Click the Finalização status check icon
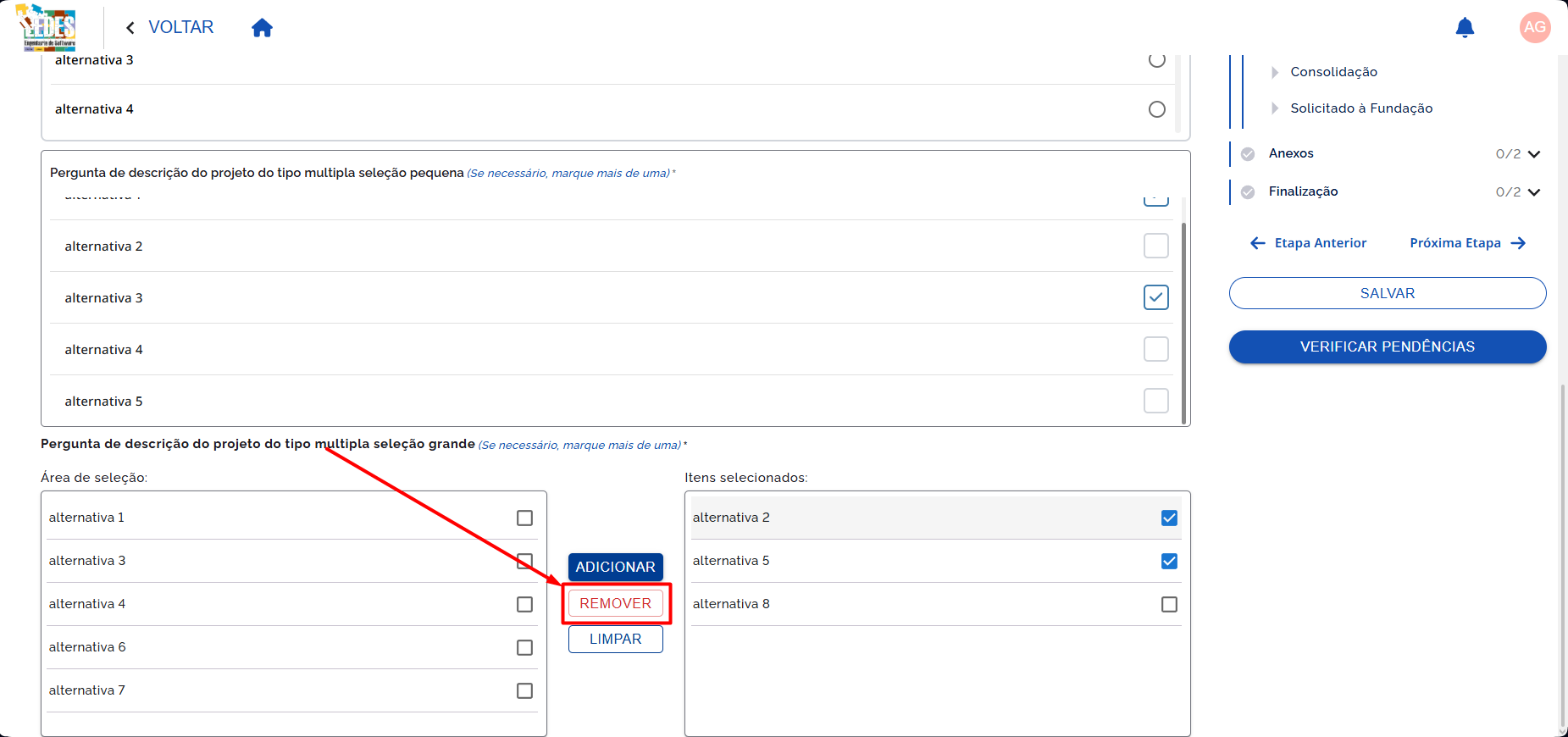Viewport: 1568px width, 737px height. [1248, 192]
